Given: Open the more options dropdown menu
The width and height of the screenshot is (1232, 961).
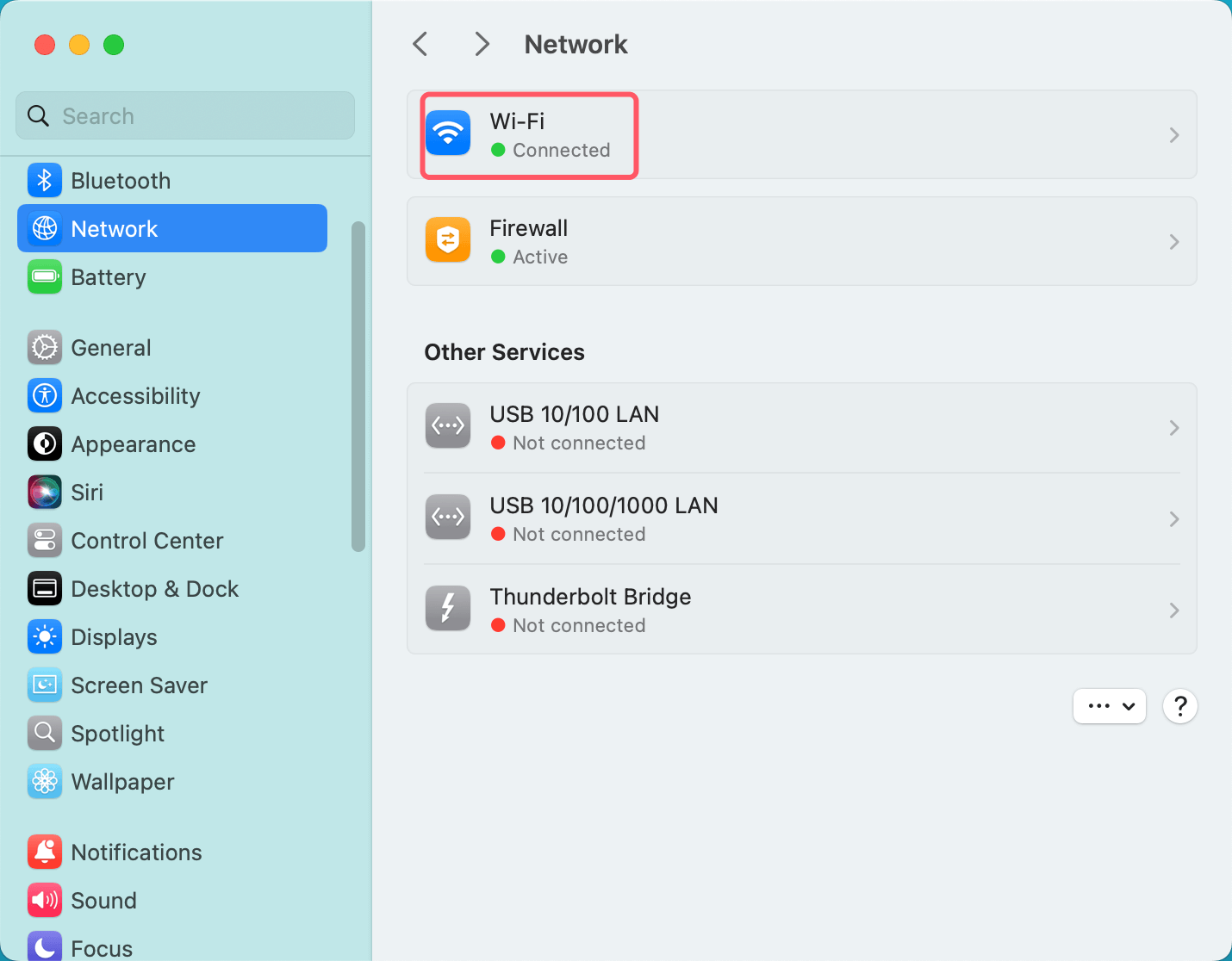Looking at the screenshot, I should [1109, 706].
